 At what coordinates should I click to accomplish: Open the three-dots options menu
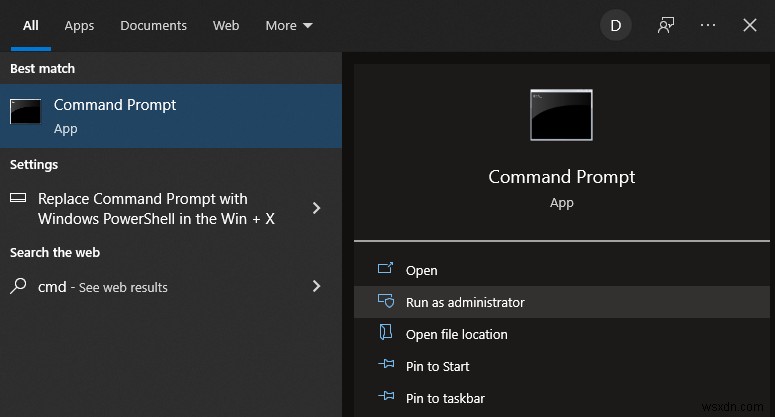708,26
